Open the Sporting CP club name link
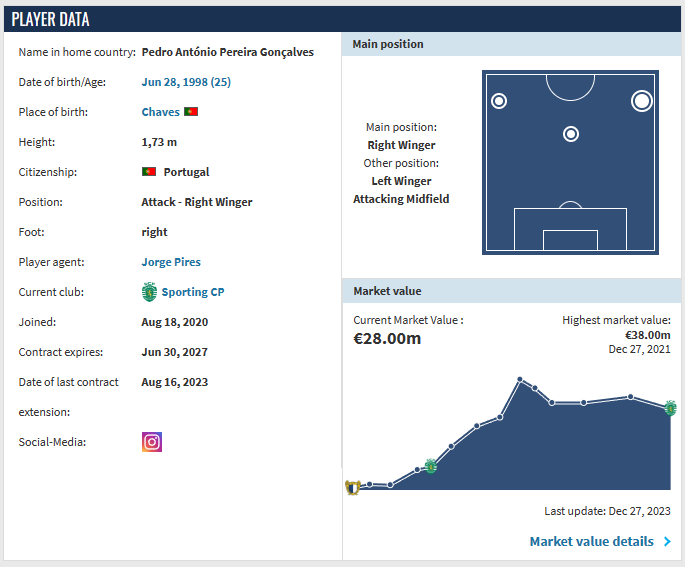 pos(192,292)
